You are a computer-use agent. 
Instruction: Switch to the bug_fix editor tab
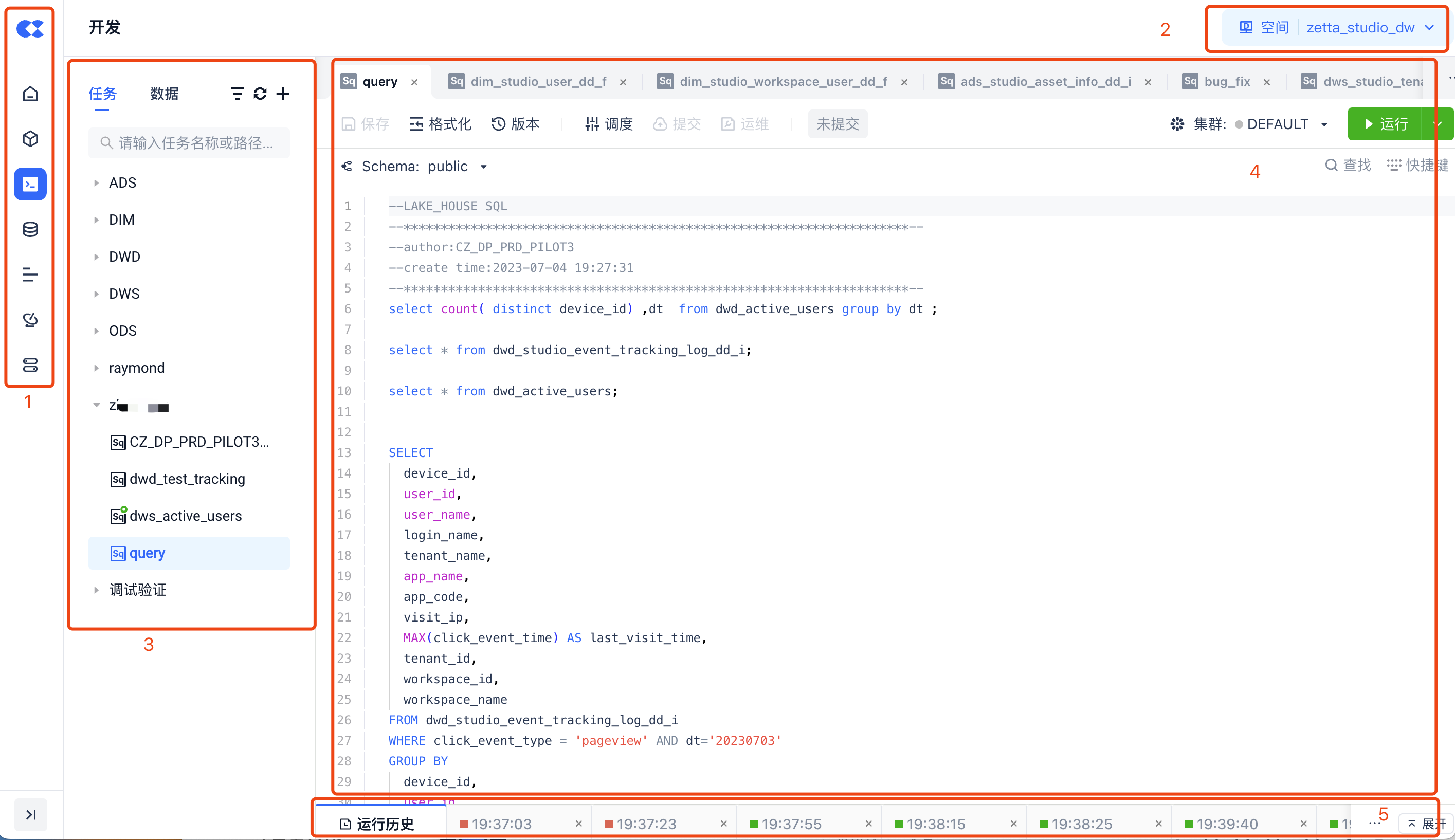[x=1227, y=81]
